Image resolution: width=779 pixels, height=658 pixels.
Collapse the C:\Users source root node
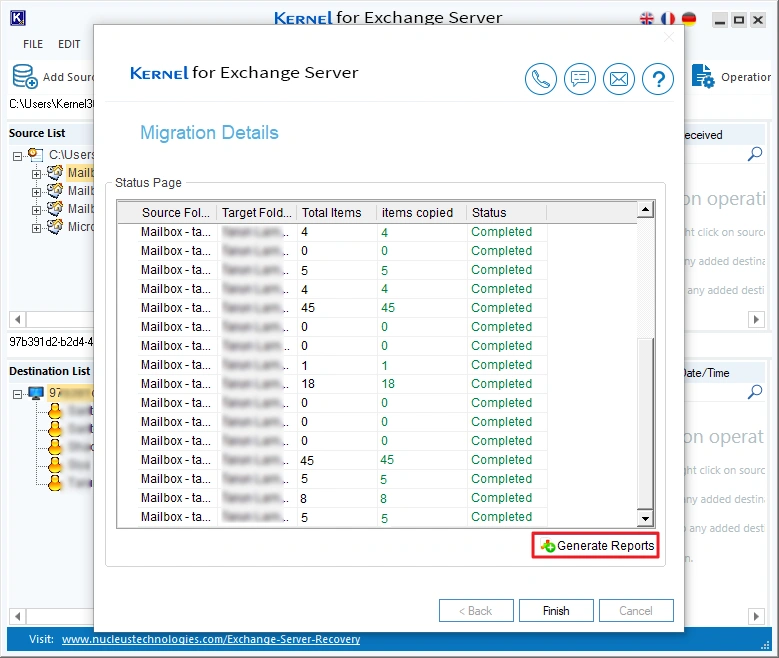pyautogui.click(x=18, y=155)
